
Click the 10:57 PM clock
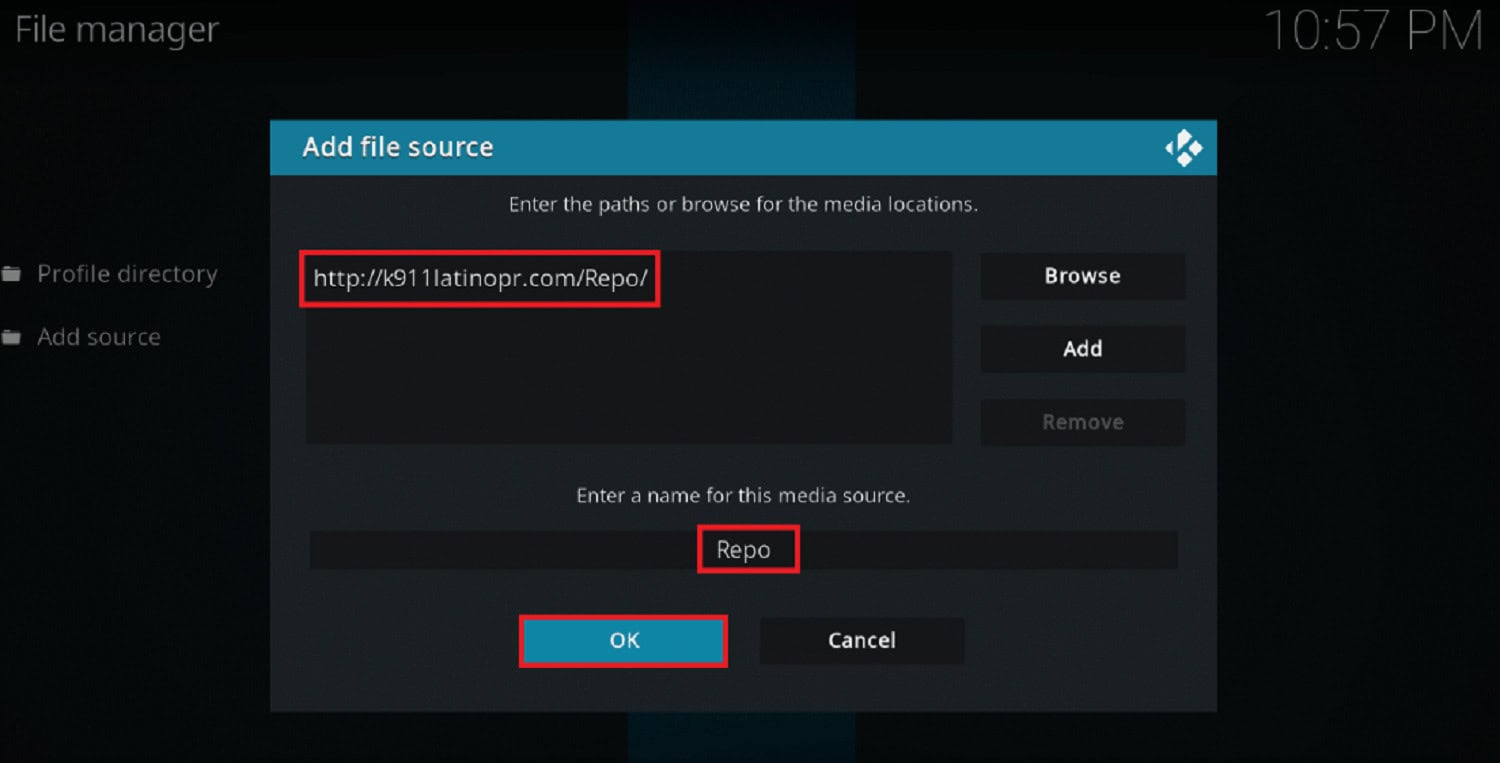[x=1373, y=30]
